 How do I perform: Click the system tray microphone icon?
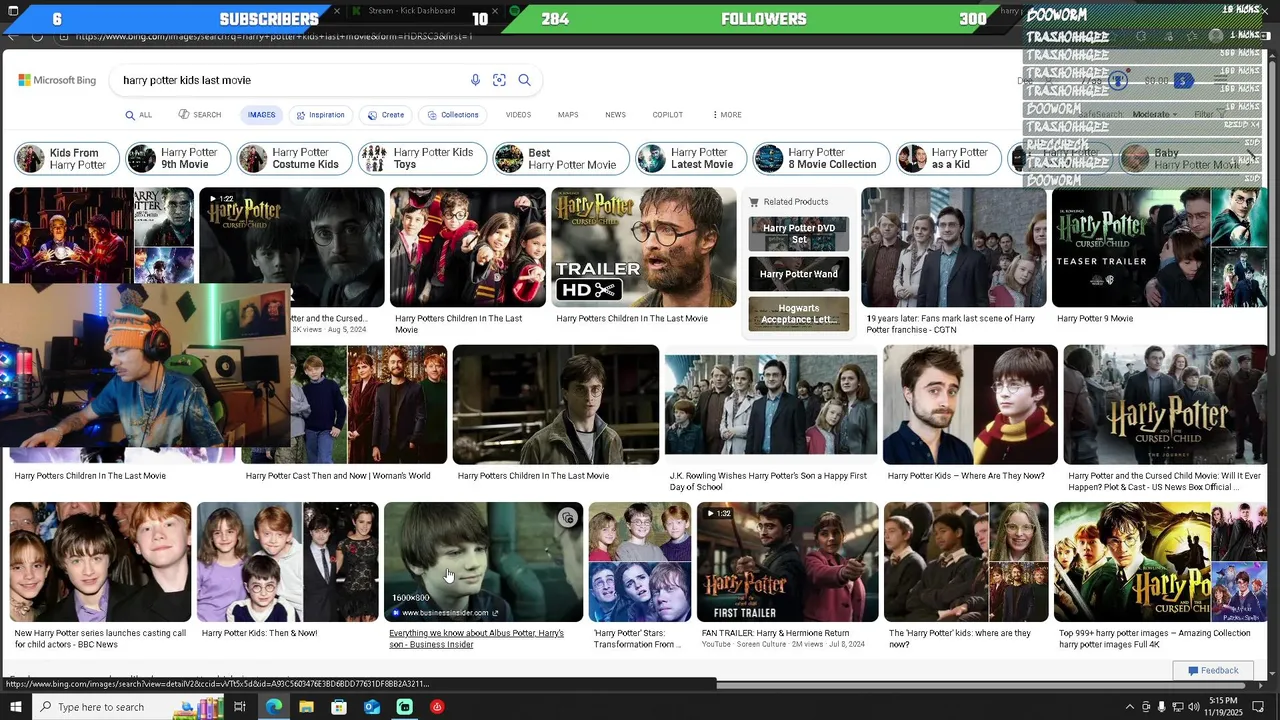click(x=1162, y=707)
